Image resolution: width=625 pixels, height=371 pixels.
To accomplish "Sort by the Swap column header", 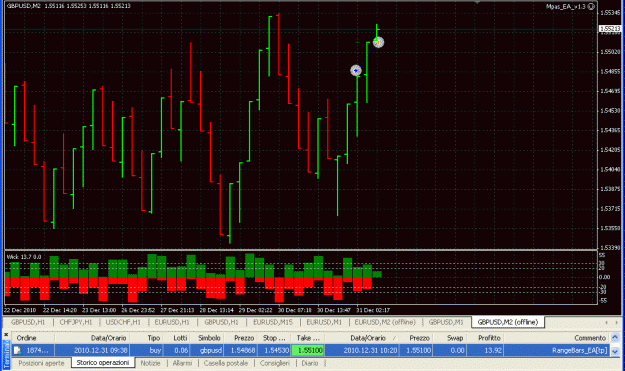I will tap(449, 338).
